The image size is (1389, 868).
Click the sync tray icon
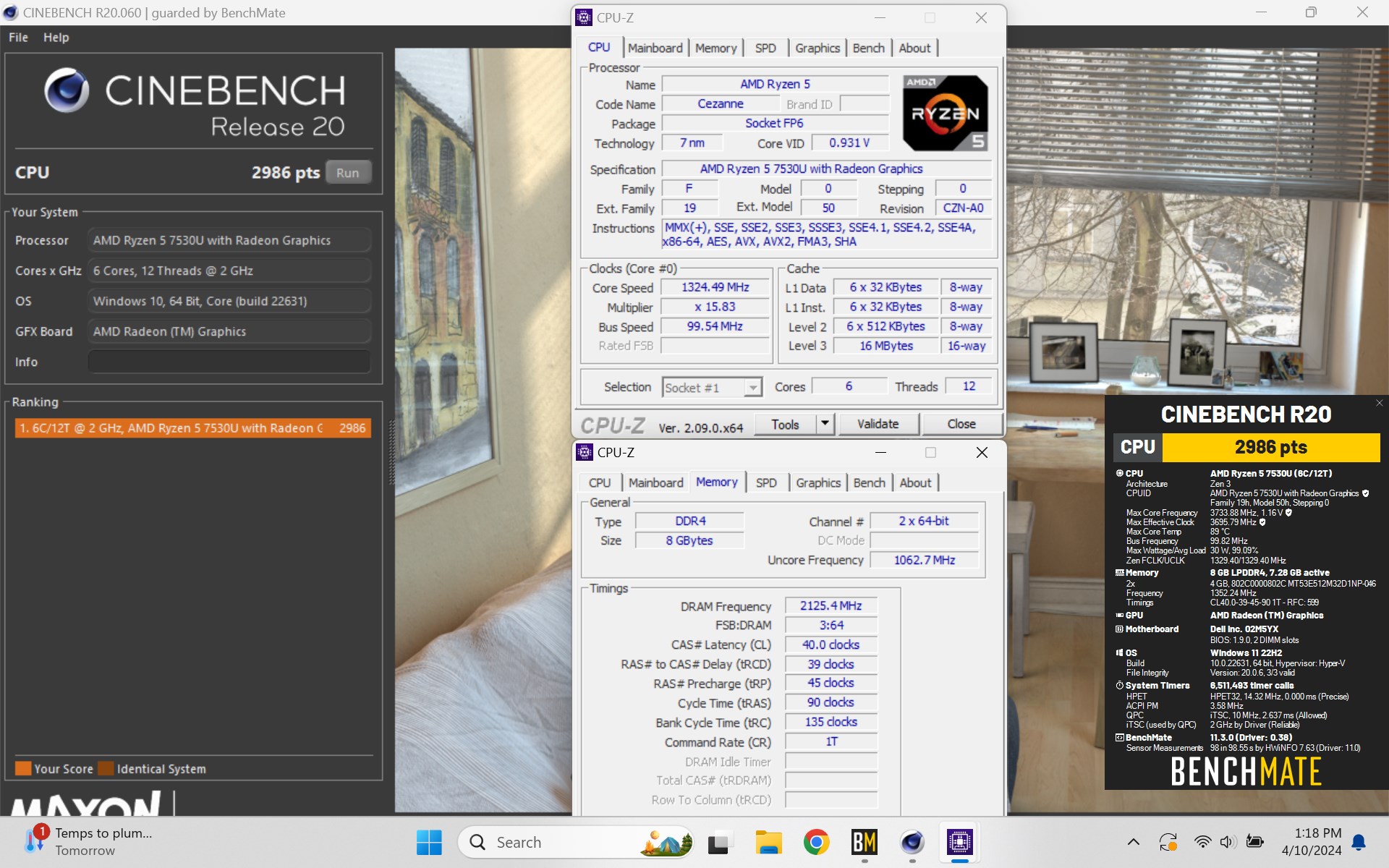tap(1168, 842)
